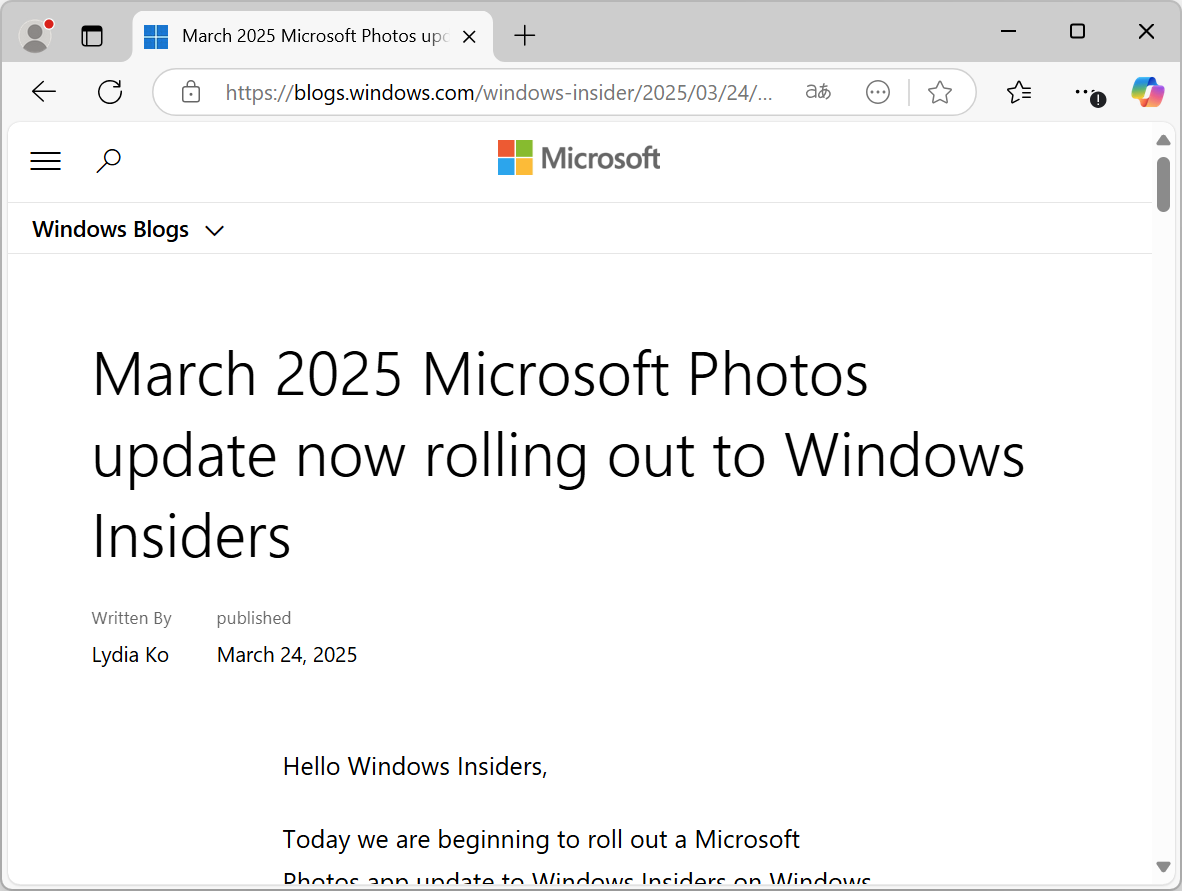This screenshot has width=1182, height=891.
Task: Click the URL address bar field
Action: point(498,93)
